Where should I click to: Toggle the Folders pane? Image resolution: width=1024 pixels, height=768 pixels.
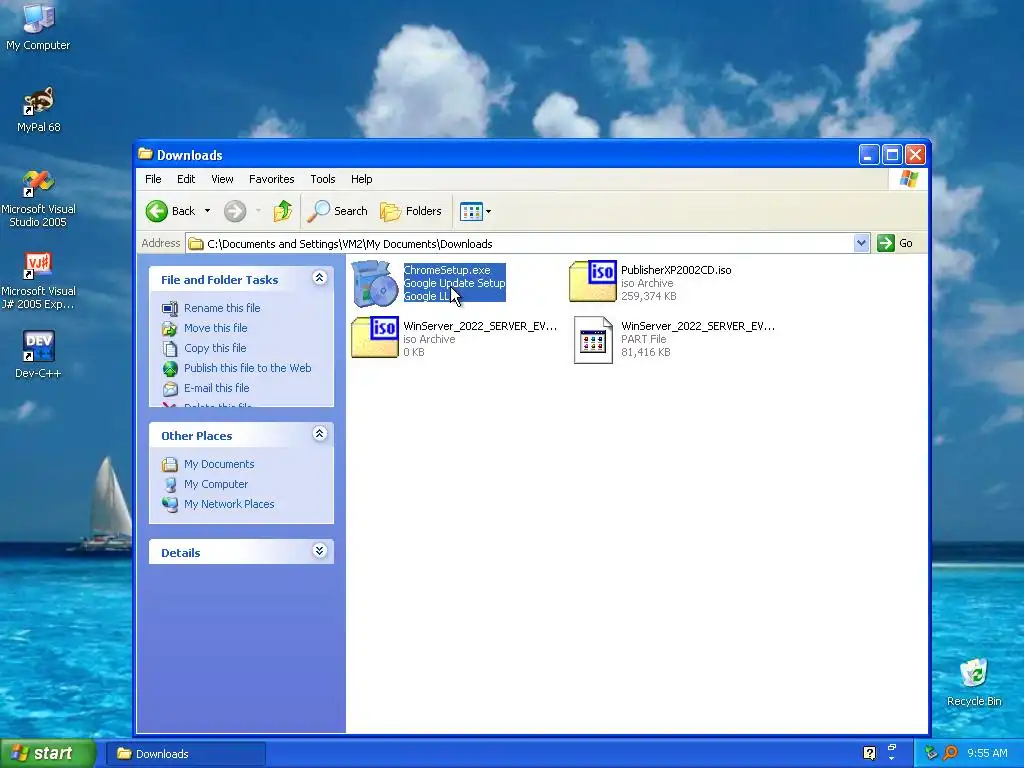(x=411, y=211)
